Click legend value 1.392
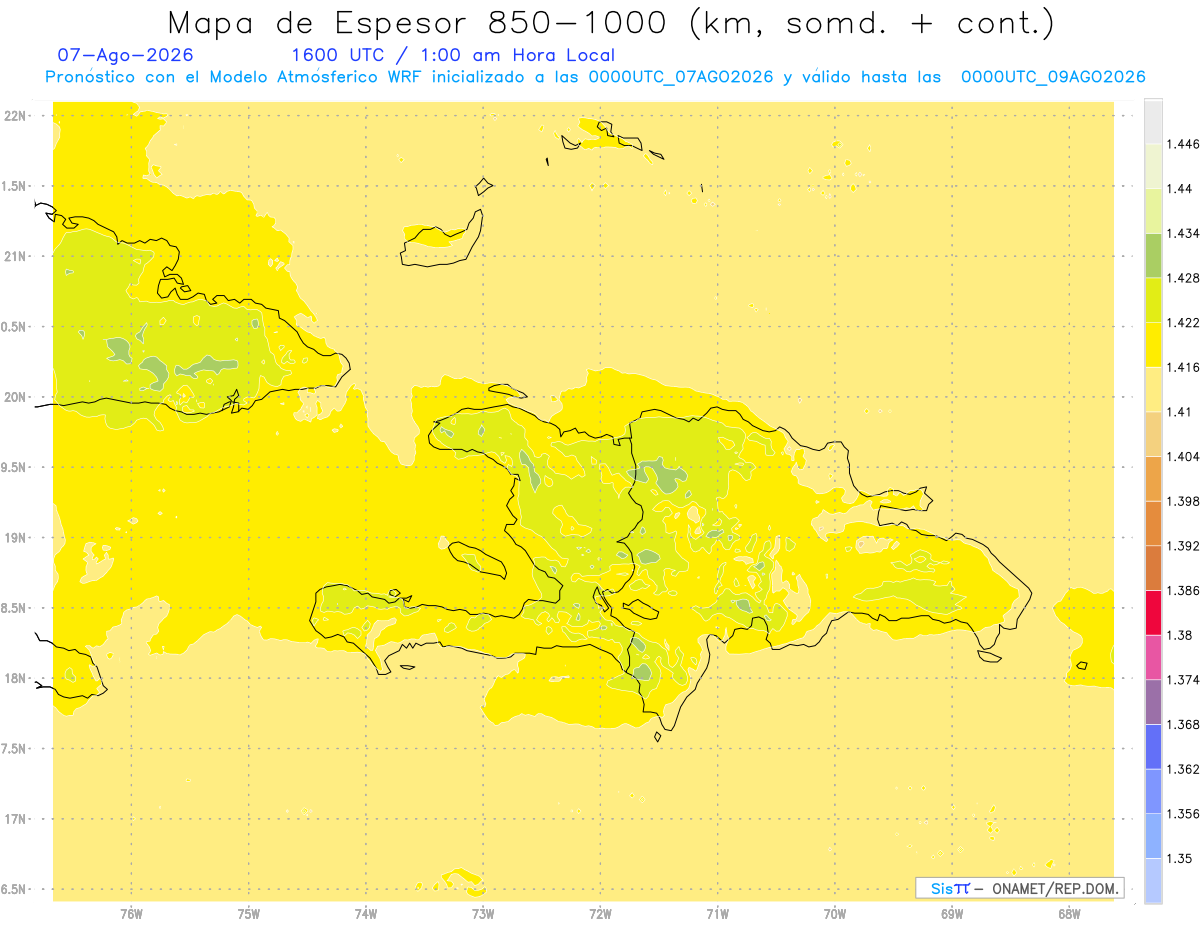This screenshot has width=1200, height=927. pyautogui.click(x=1182, y=546)
